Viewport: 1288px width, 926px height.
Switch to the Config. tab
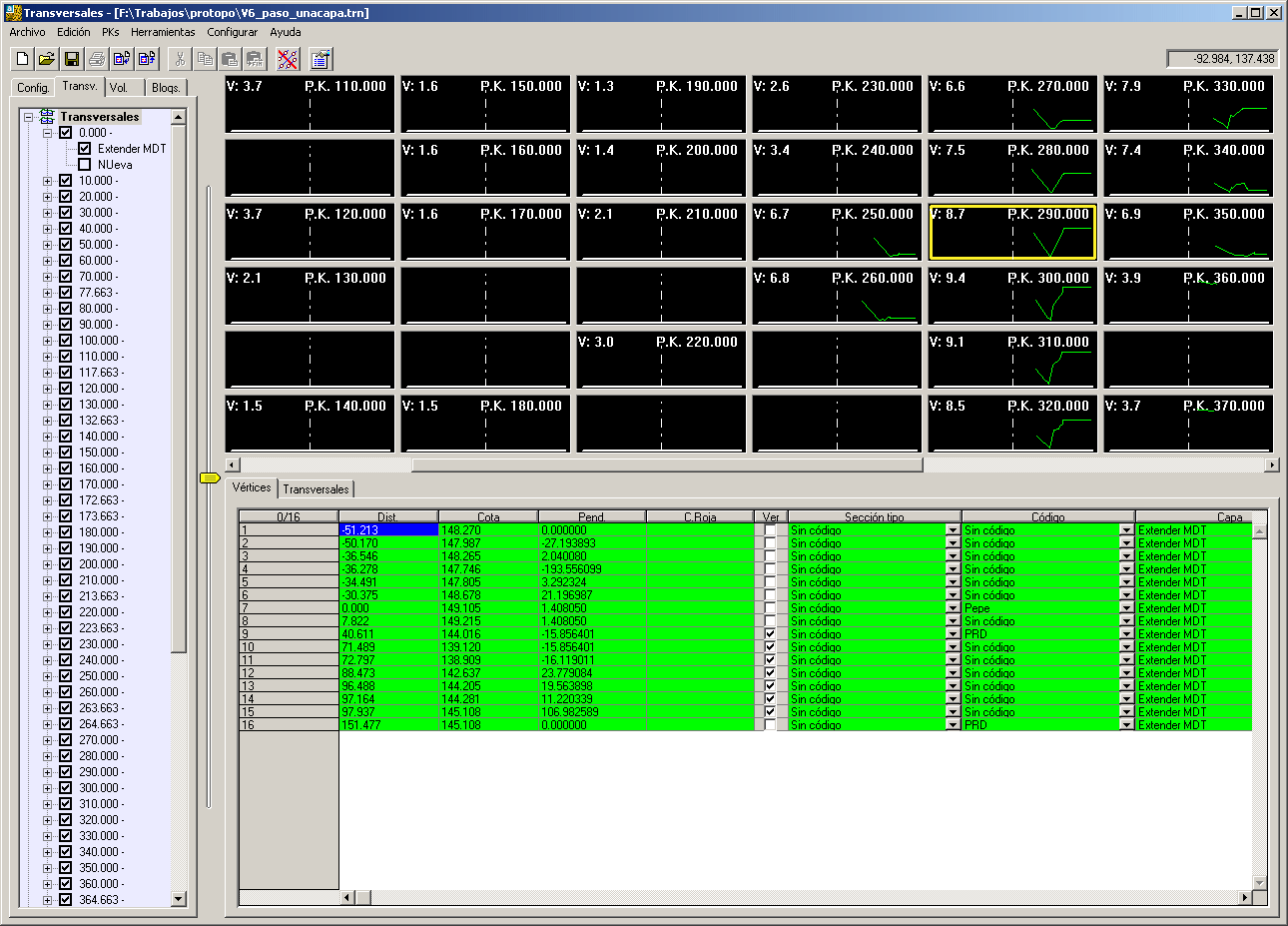pos(33,88)
